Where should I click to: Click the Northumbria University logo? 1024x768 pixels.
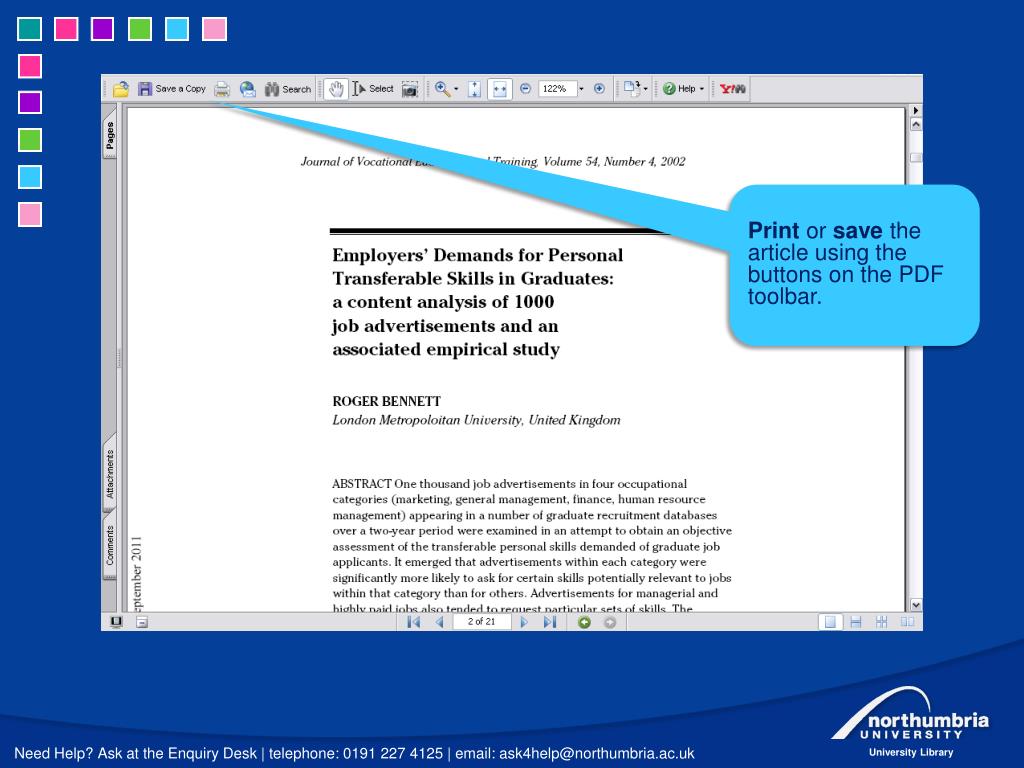[910, 722]
